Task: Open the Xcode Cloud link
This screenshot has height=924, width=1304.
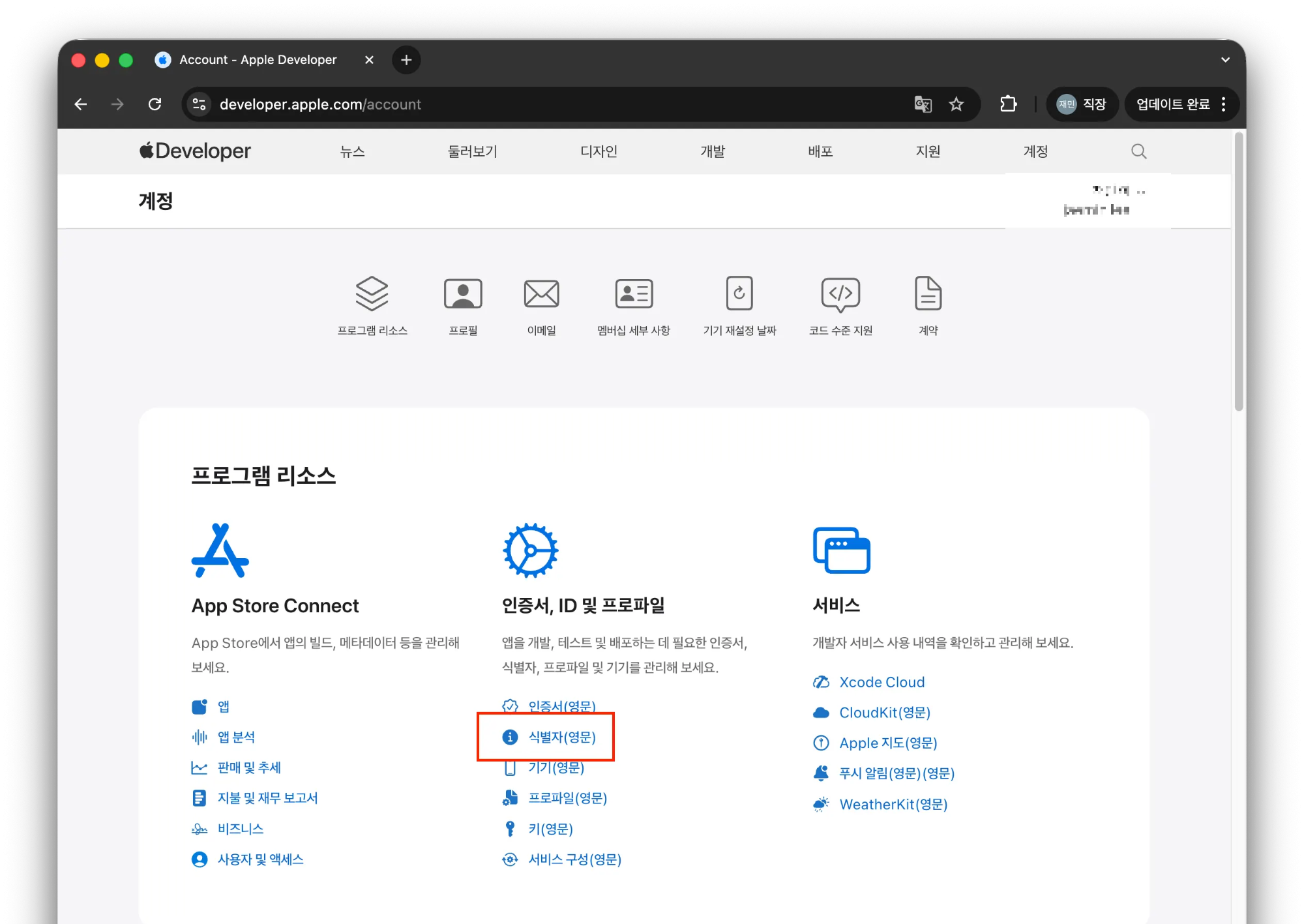Action: pyautogui.click(x=882, y=682)
